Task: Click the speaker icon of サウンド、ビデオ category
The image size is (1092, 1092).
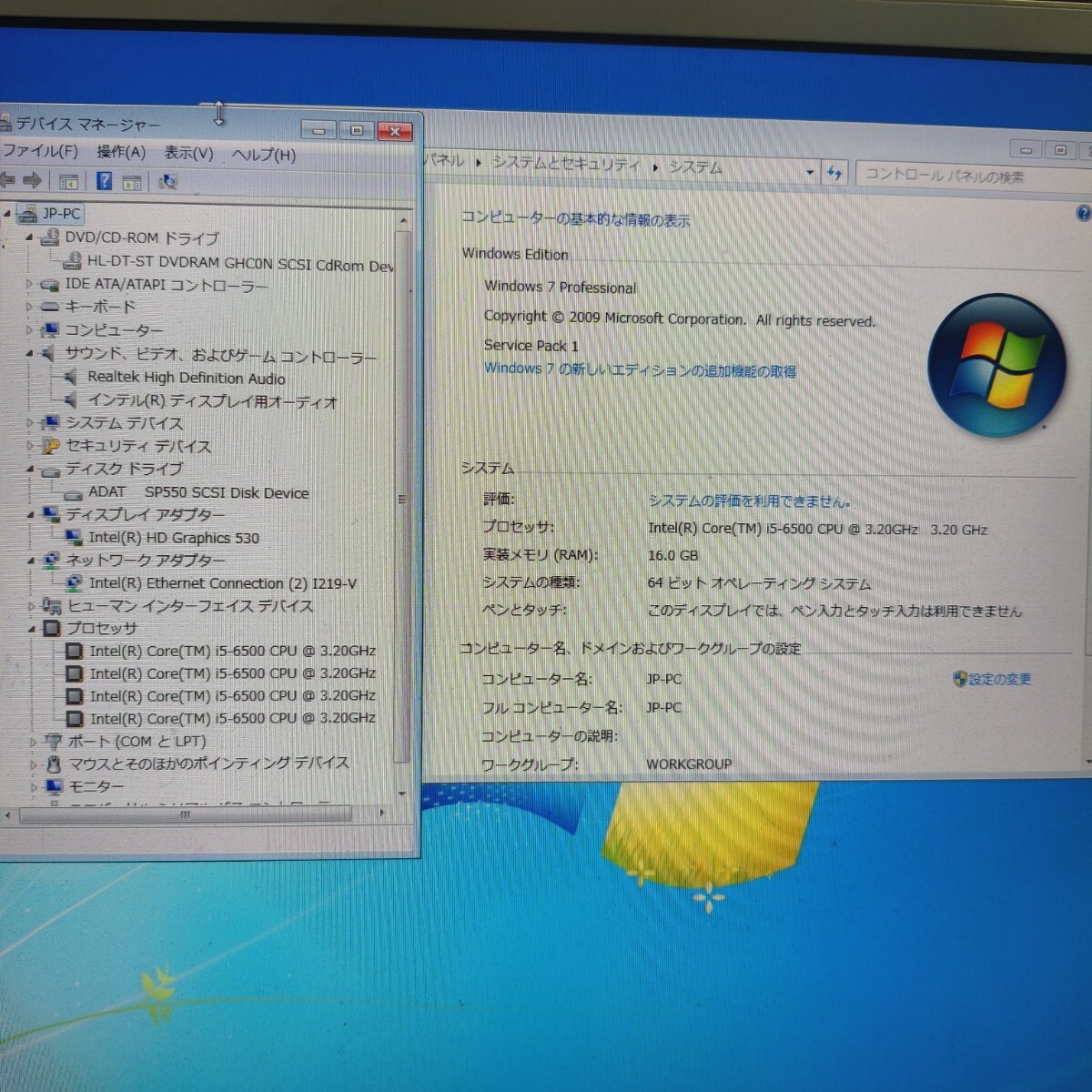Action: tap(49, 353)
